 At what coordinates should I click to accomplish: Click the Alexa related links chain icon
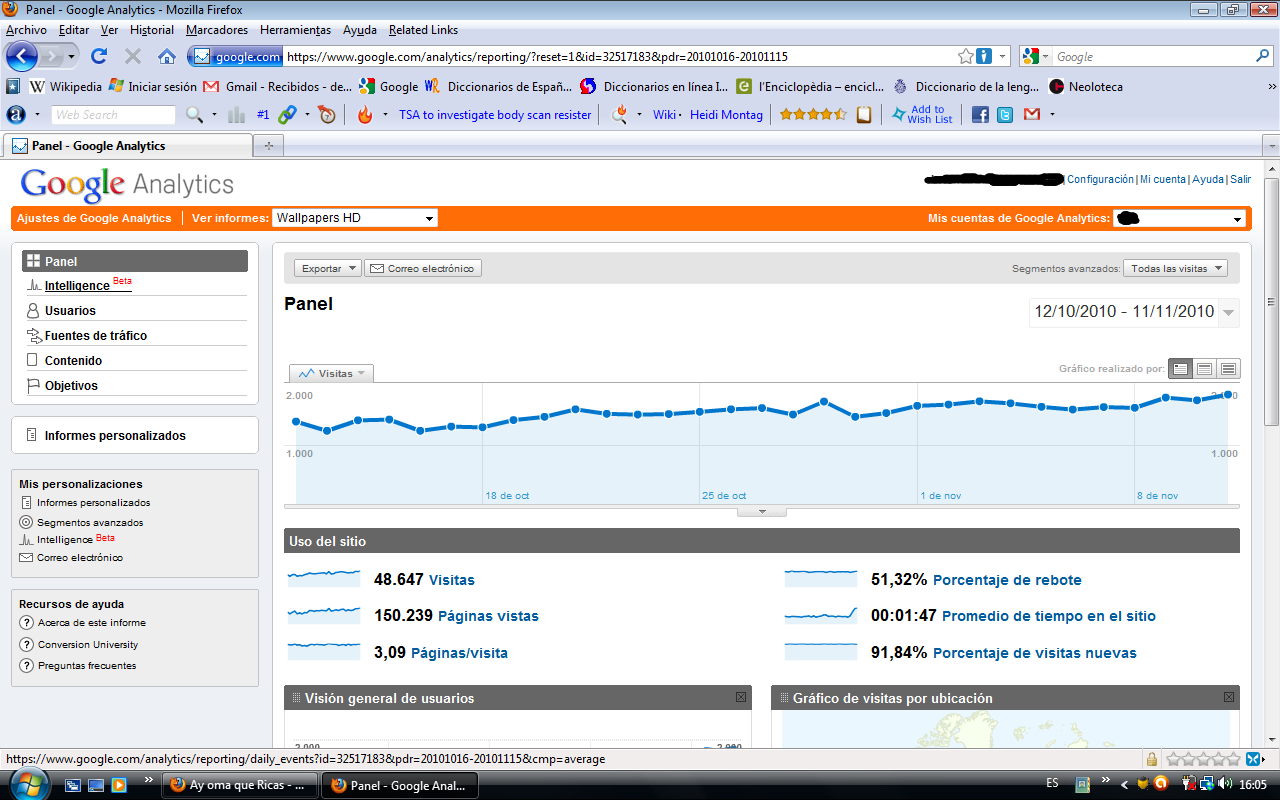pyautogui.click(x=287, y=115)
